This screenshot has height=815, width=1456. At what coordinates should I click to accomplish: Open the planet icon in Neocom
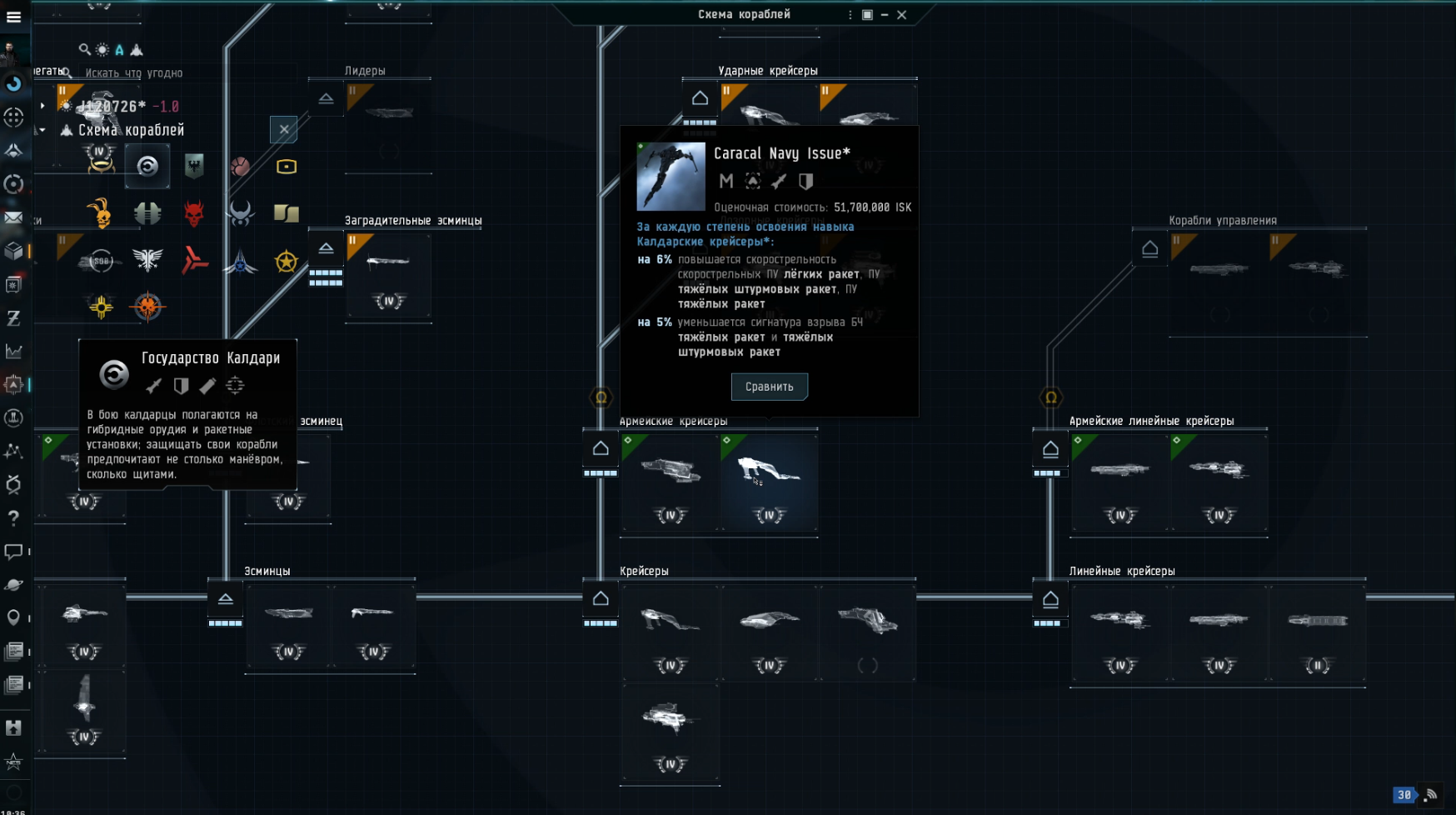pyautogui.click(x=13, y=585)
